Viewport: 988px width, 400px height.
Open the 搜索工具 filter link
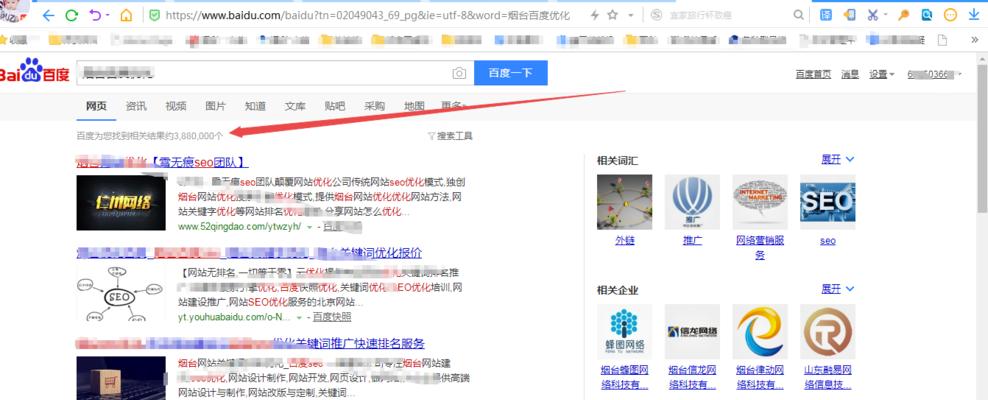coord(450,135)
